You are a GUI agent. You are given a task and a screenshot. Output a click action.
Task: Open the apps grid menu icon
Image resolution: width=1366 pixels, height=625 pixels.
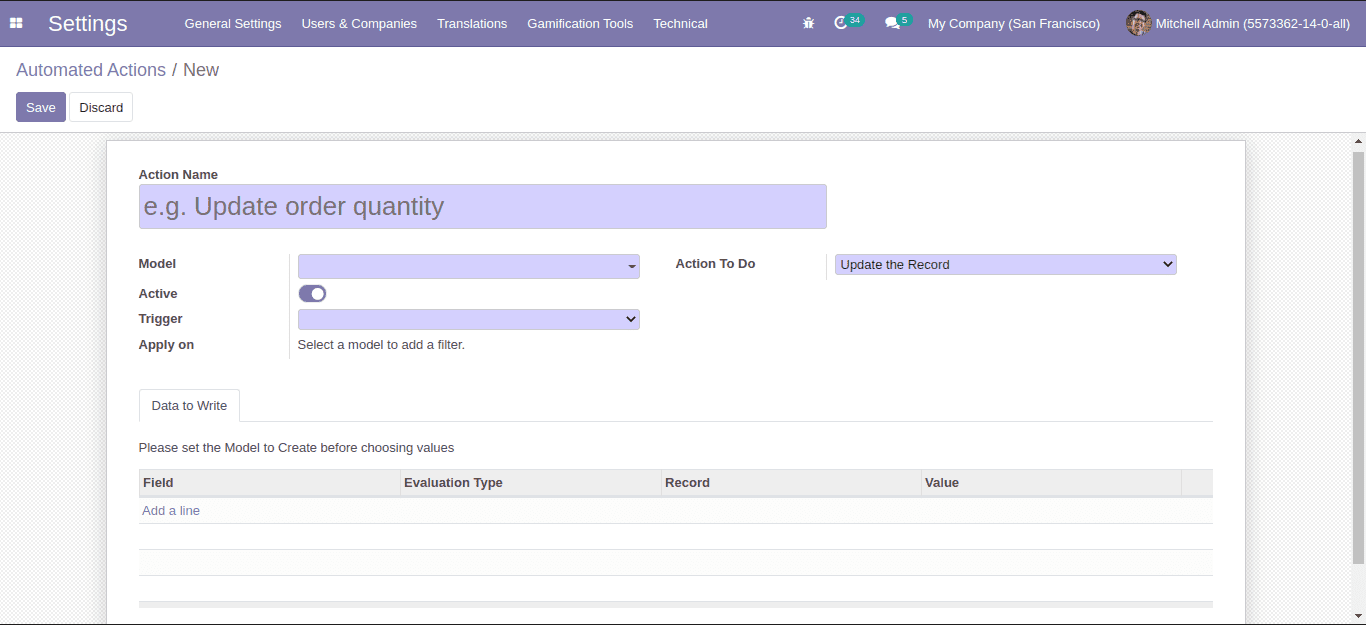(16, 23)
